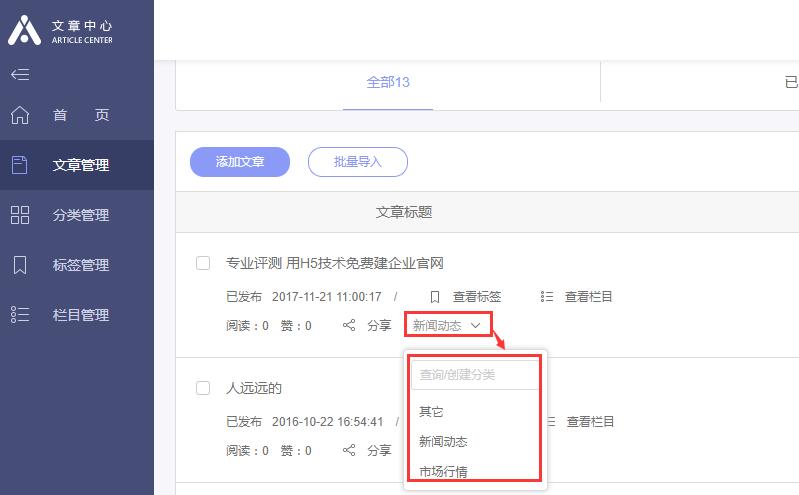
Task: Open the 新闻动态 category dropdown
Action: pos(448,325)
